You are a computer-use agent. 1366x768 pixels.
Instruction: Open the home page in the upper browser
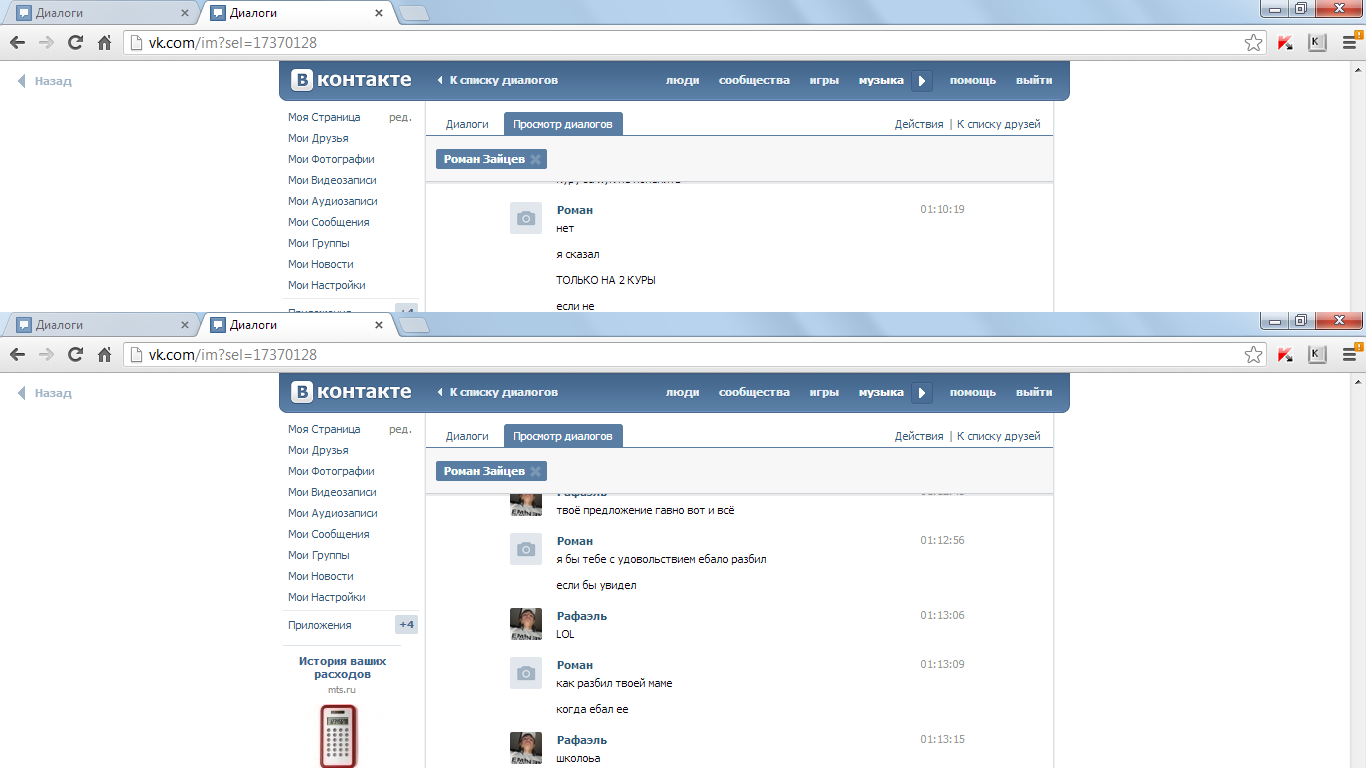(104, 43)
